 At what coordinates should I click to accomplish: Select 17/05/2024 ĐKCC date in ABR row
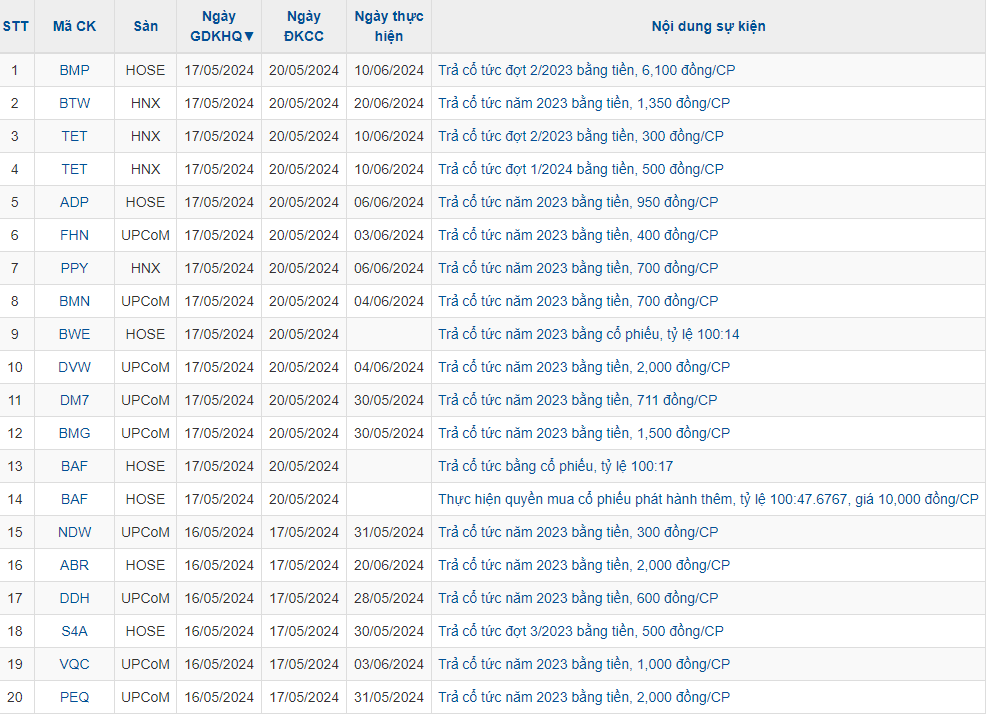point(304,566)
